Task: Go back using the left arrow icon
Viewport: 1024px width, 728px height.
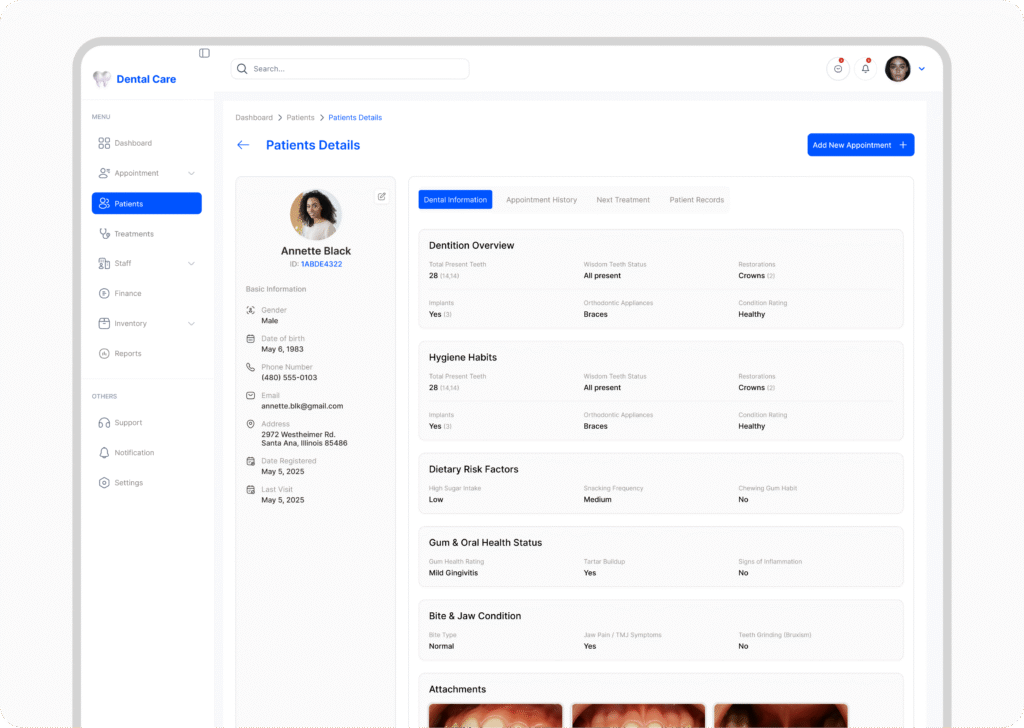Action: coord(243,145)
